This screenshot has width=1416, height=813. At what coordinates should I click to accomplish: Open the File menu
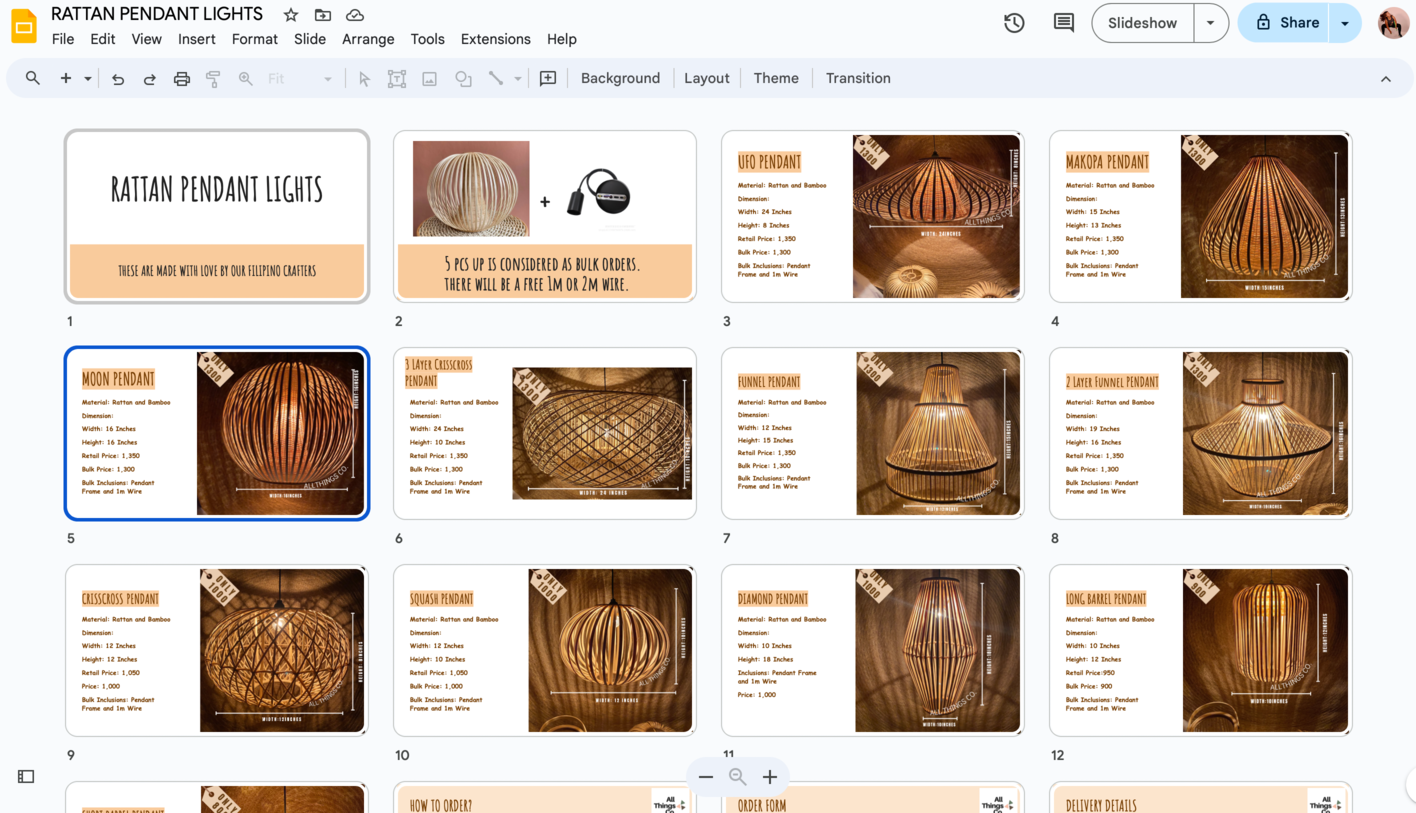[63, 39]
